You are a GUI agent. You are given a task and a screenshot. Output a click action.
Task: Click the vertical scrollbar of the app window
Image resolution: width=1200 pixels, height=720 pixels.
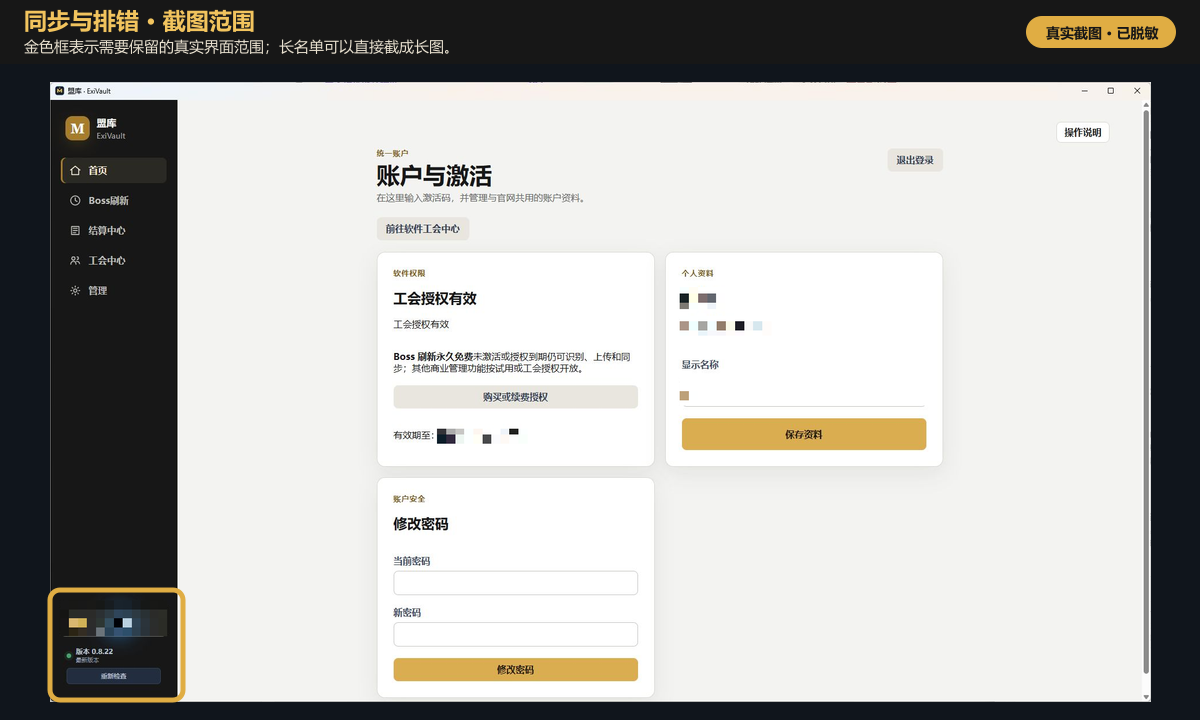pos(1145,390)
